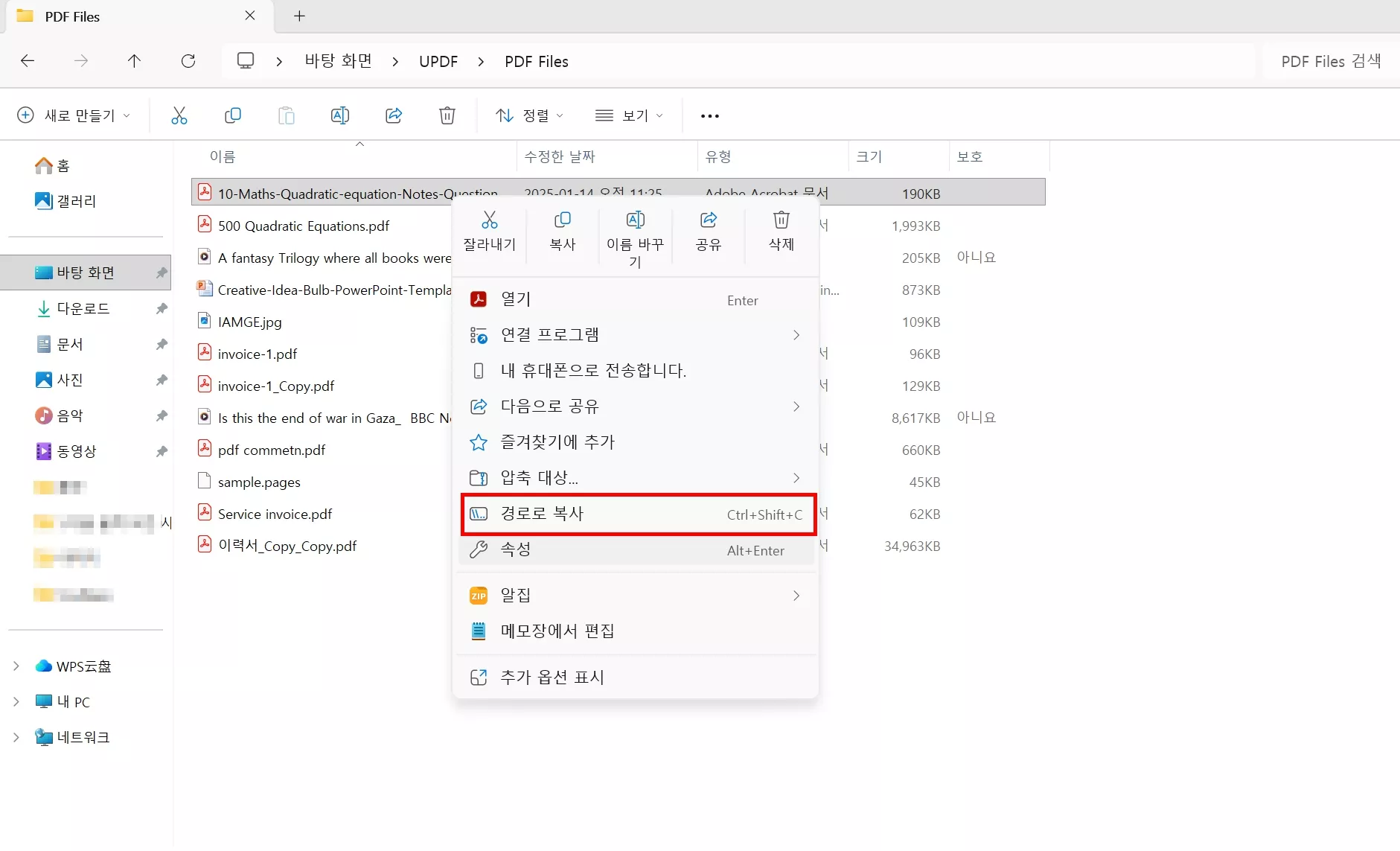Open the 연결 프로그램 submenu chevron
Screen dimensions: 1400x851
click(x=796, y=335)
